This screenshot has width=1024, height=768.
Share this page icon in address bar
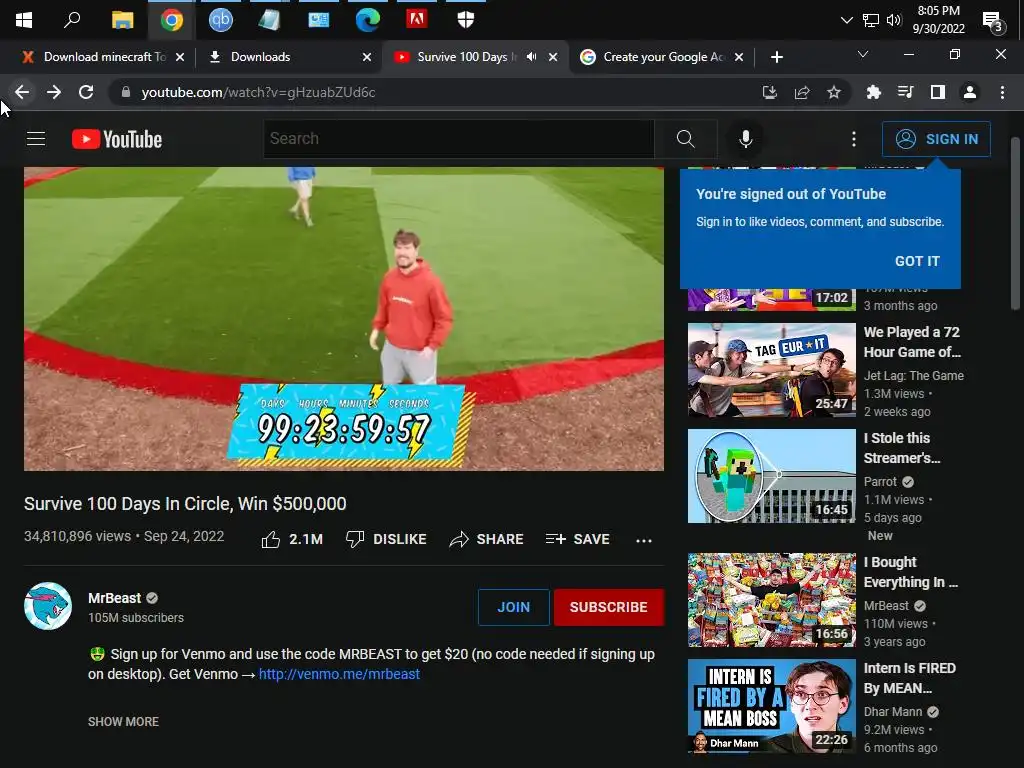pos(802,92)
